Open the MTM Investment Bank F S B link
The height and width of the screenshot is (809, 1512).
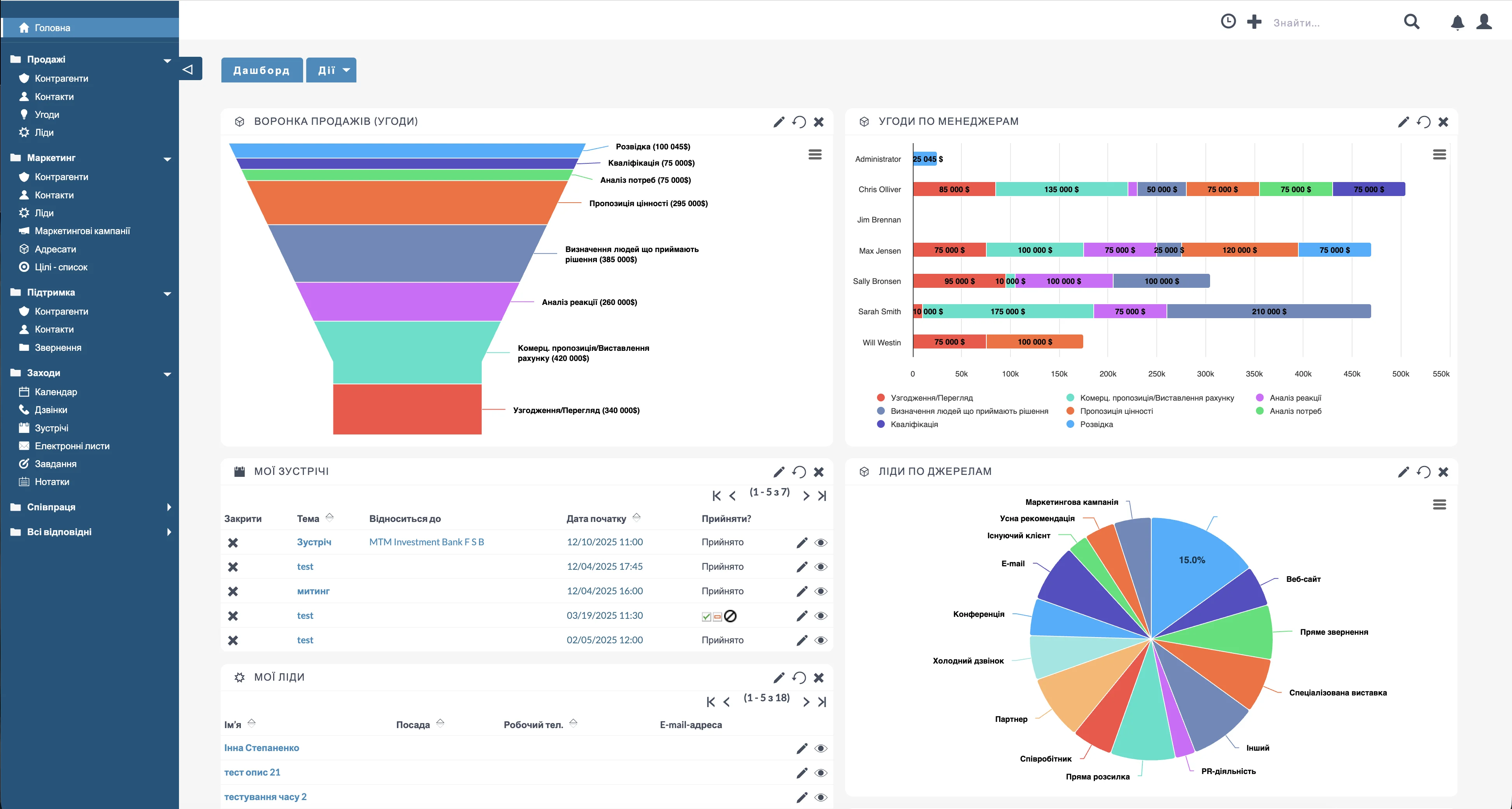pos(426,542)
